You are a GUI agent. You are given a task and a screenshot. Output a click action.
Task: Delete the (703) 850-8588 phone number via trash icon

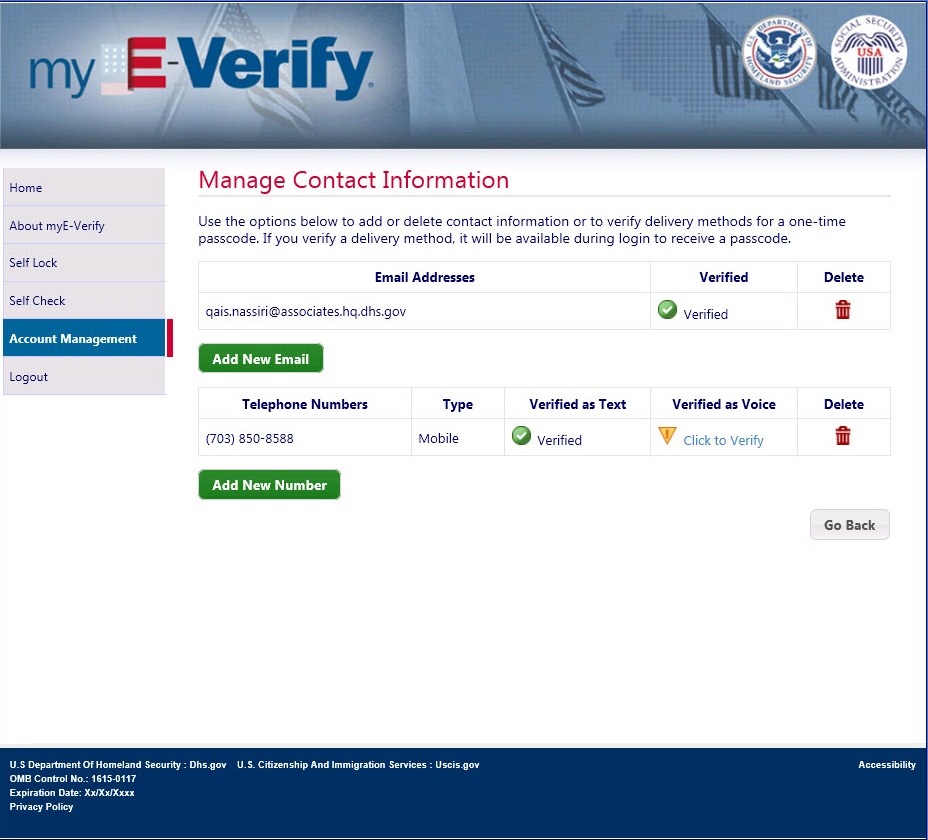[x=843, y=436]
